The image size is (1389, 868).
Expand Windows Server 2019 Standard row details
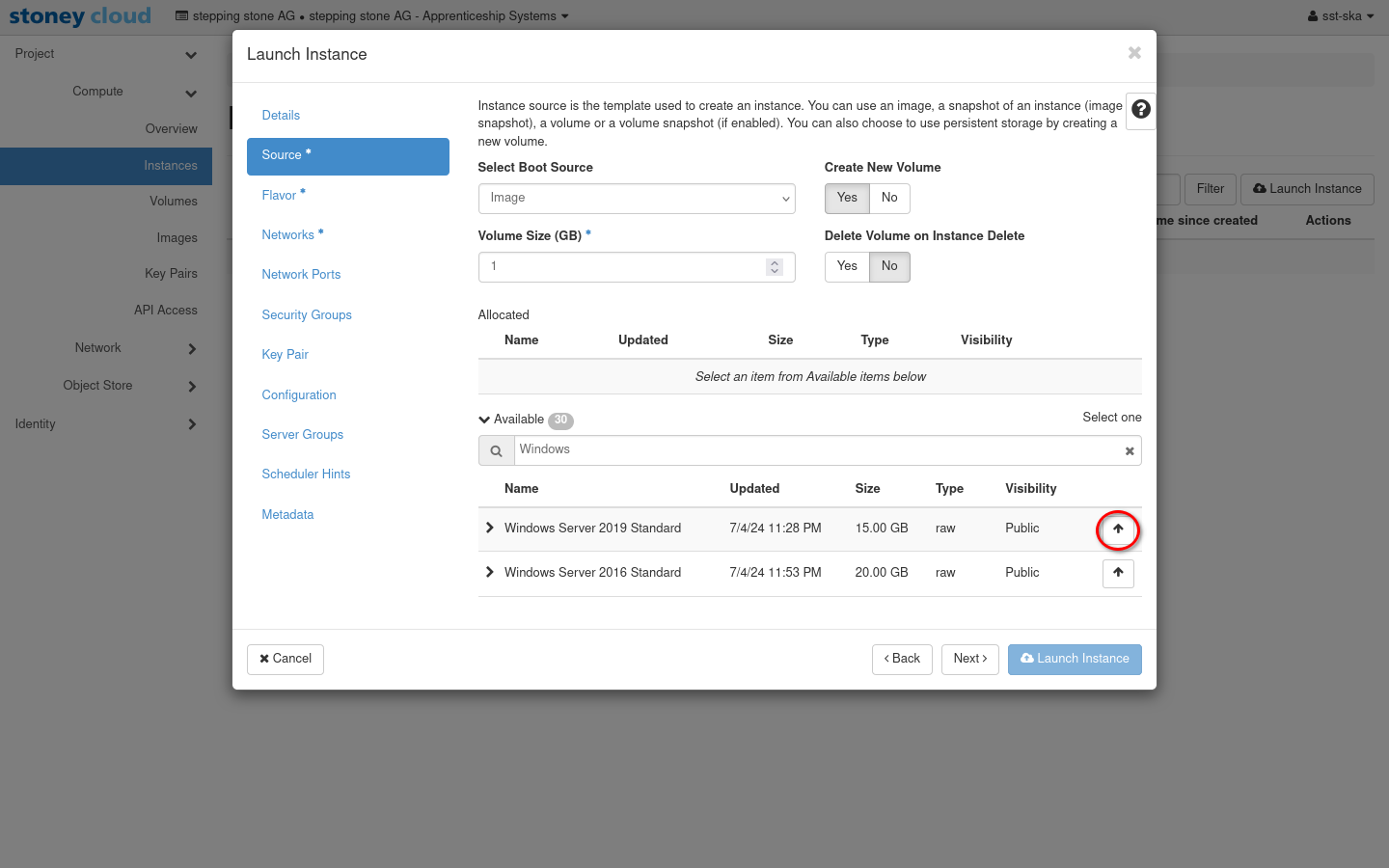point(490,529)
